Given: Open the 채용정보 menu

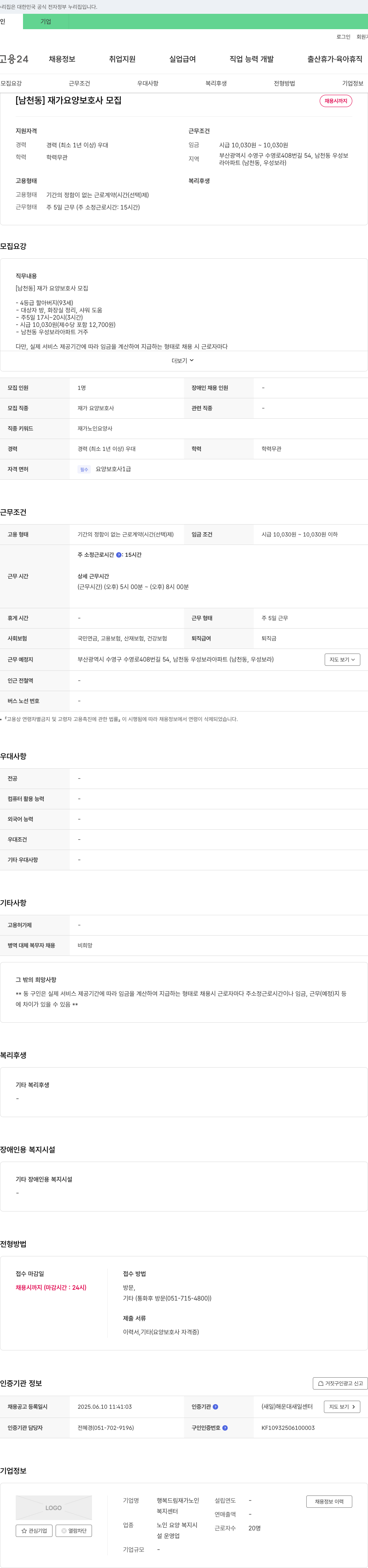Looking at the screenshot, I should [x=62, y=59].
